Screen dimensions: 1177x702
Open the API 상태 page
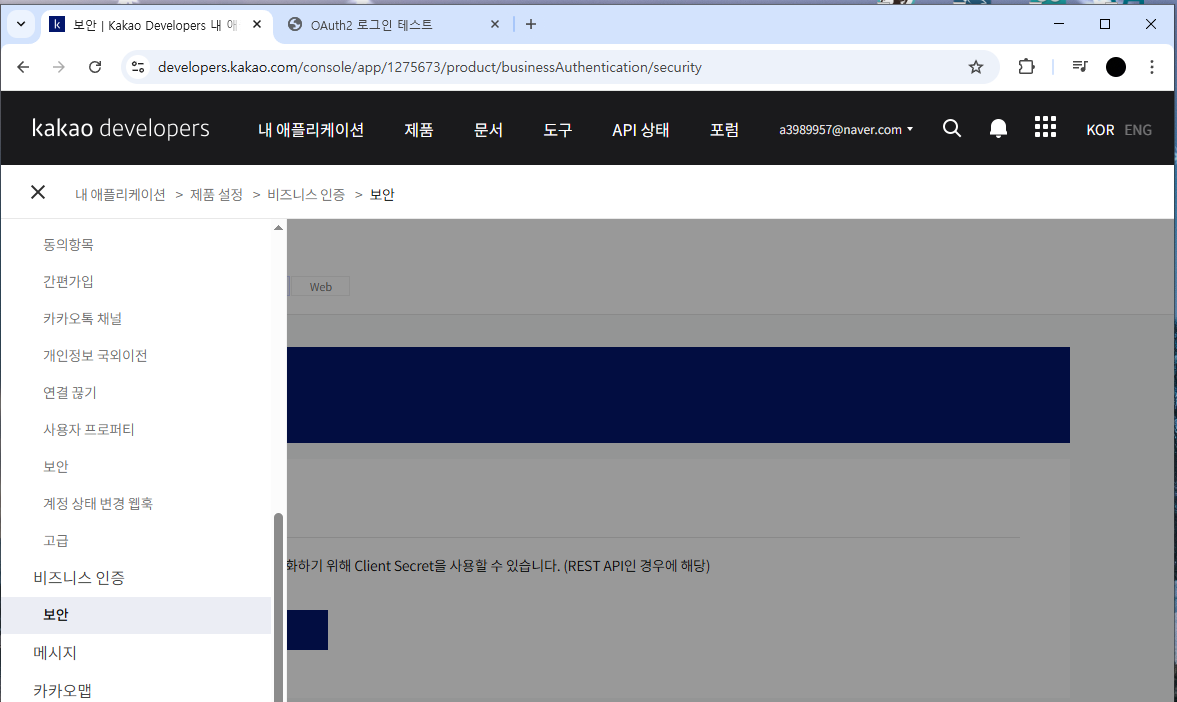(x=640, y=130)
